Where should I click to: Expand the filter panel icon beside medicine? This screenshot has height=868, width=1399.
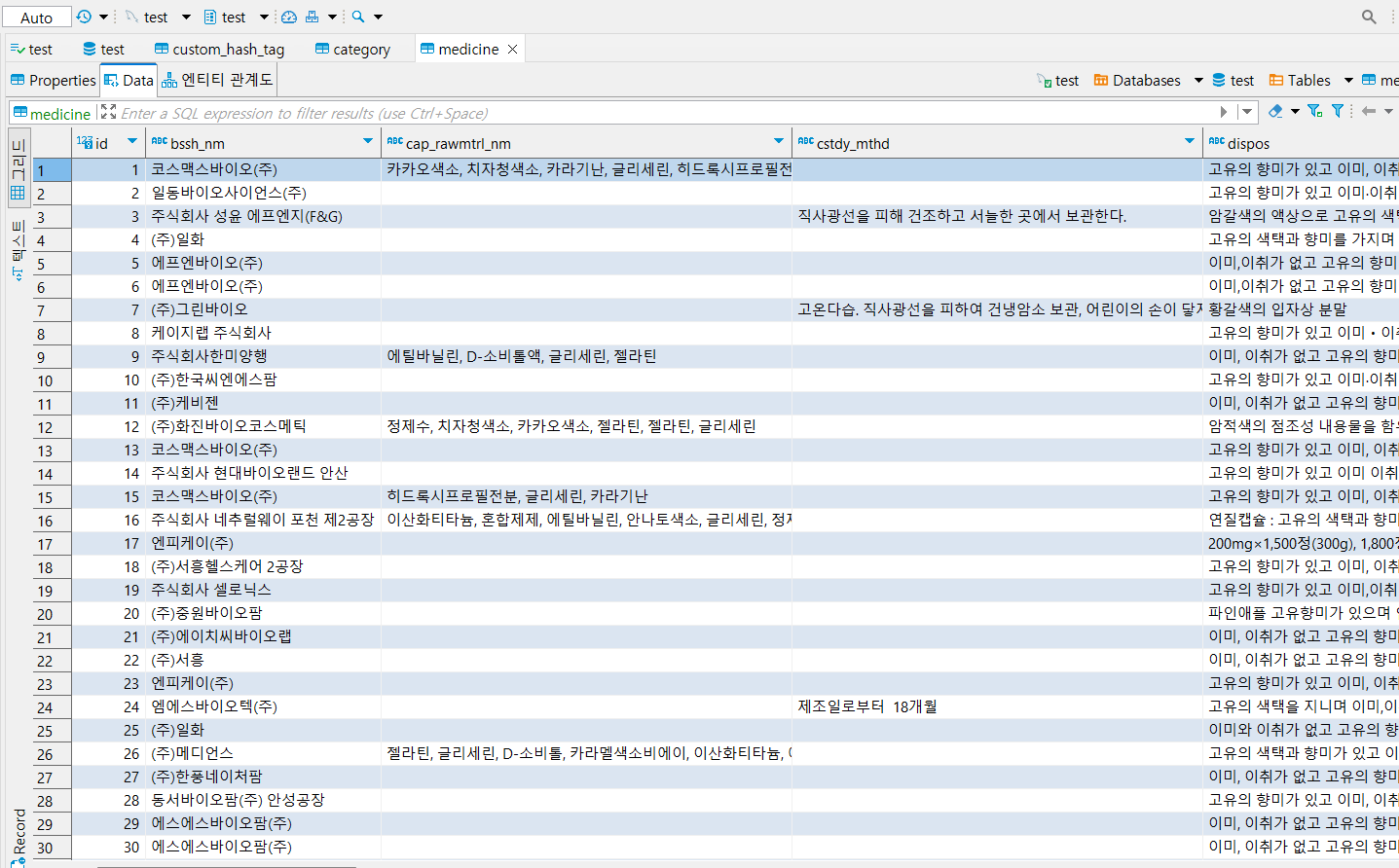(x=108, y=112)
